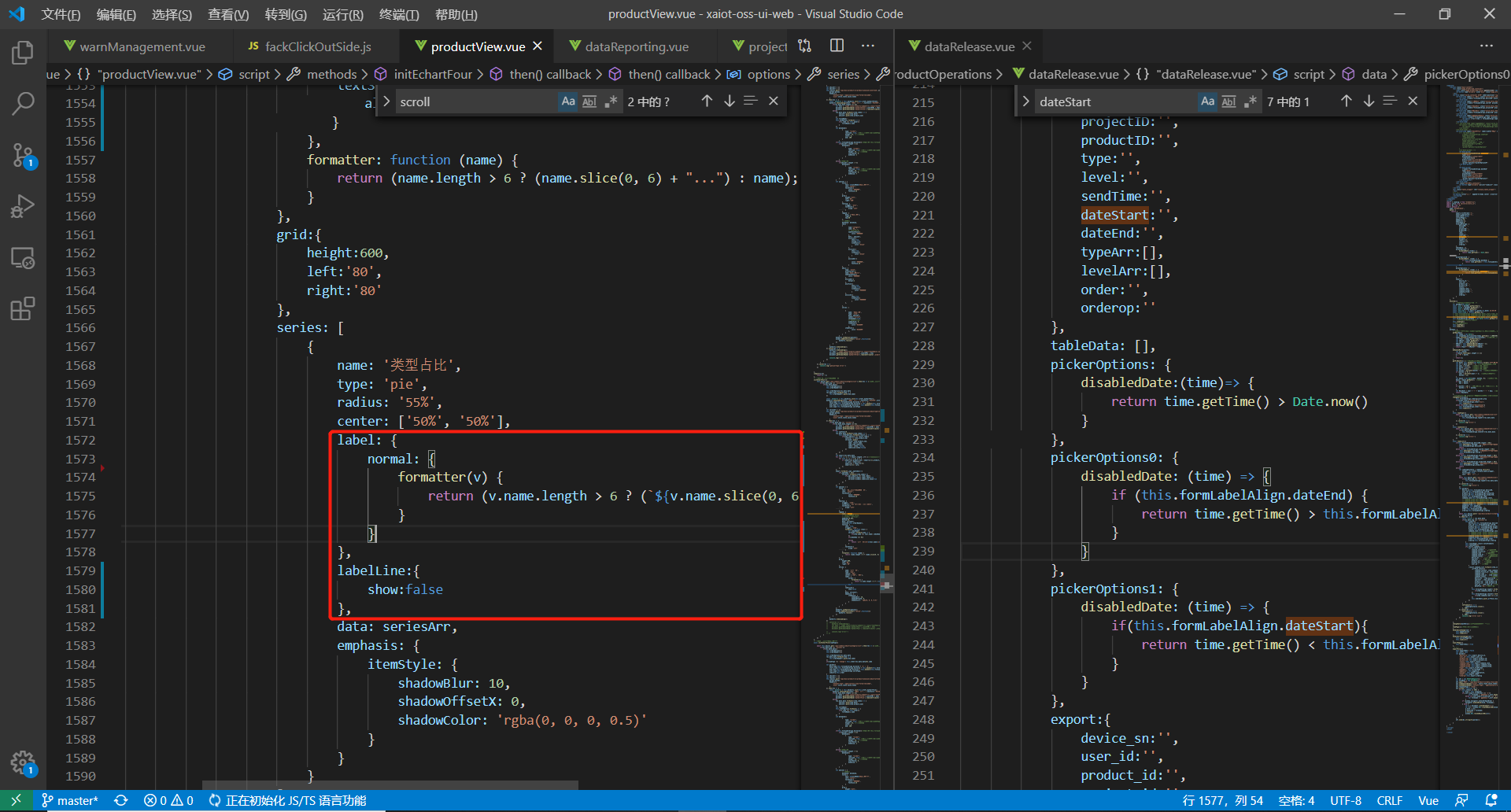The height and width of the screenshot is (812, 1511).
Task: Click the remote window icon in status bar
Action: [16, 800]
